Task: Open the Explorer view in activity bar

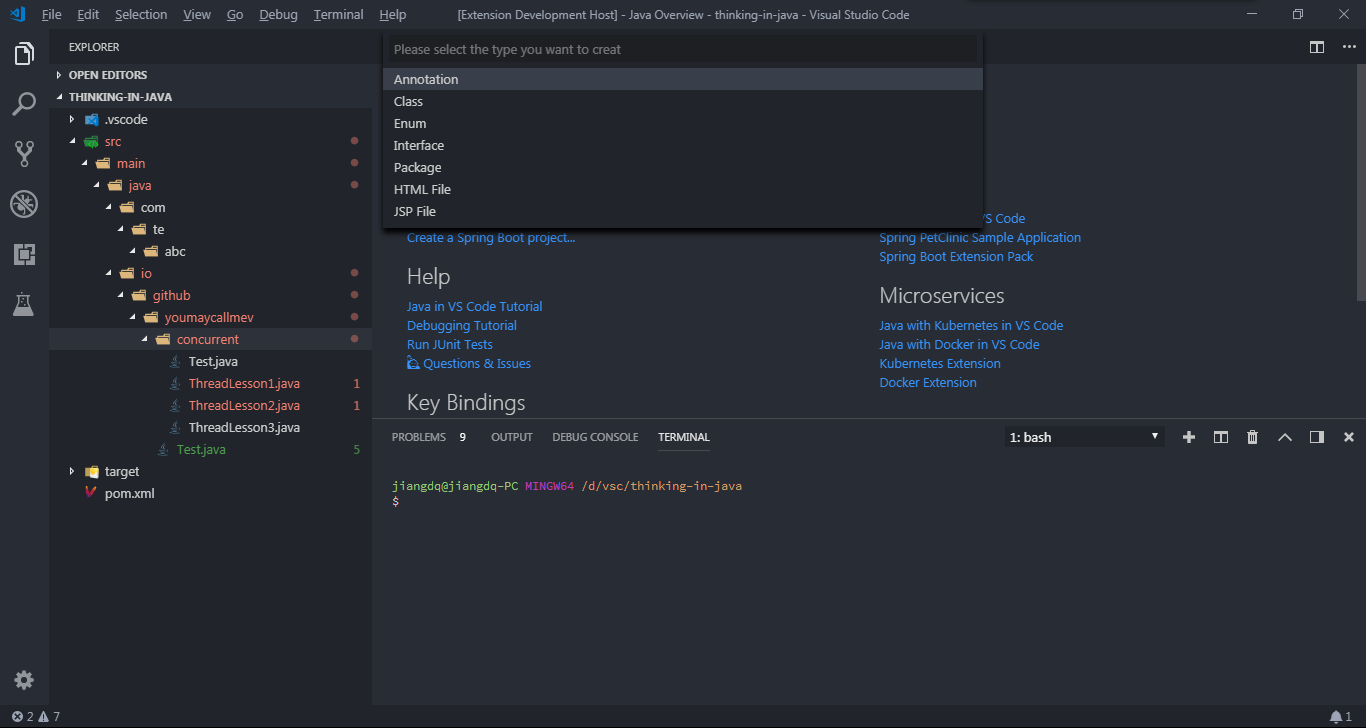Action: (24, 54)
